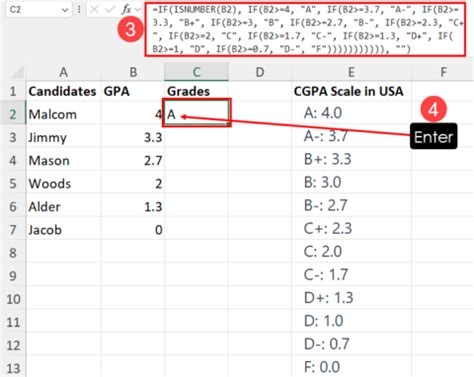Select the cell containing 'Mason'
Viewport: 474px width, 377px height.
64,160
